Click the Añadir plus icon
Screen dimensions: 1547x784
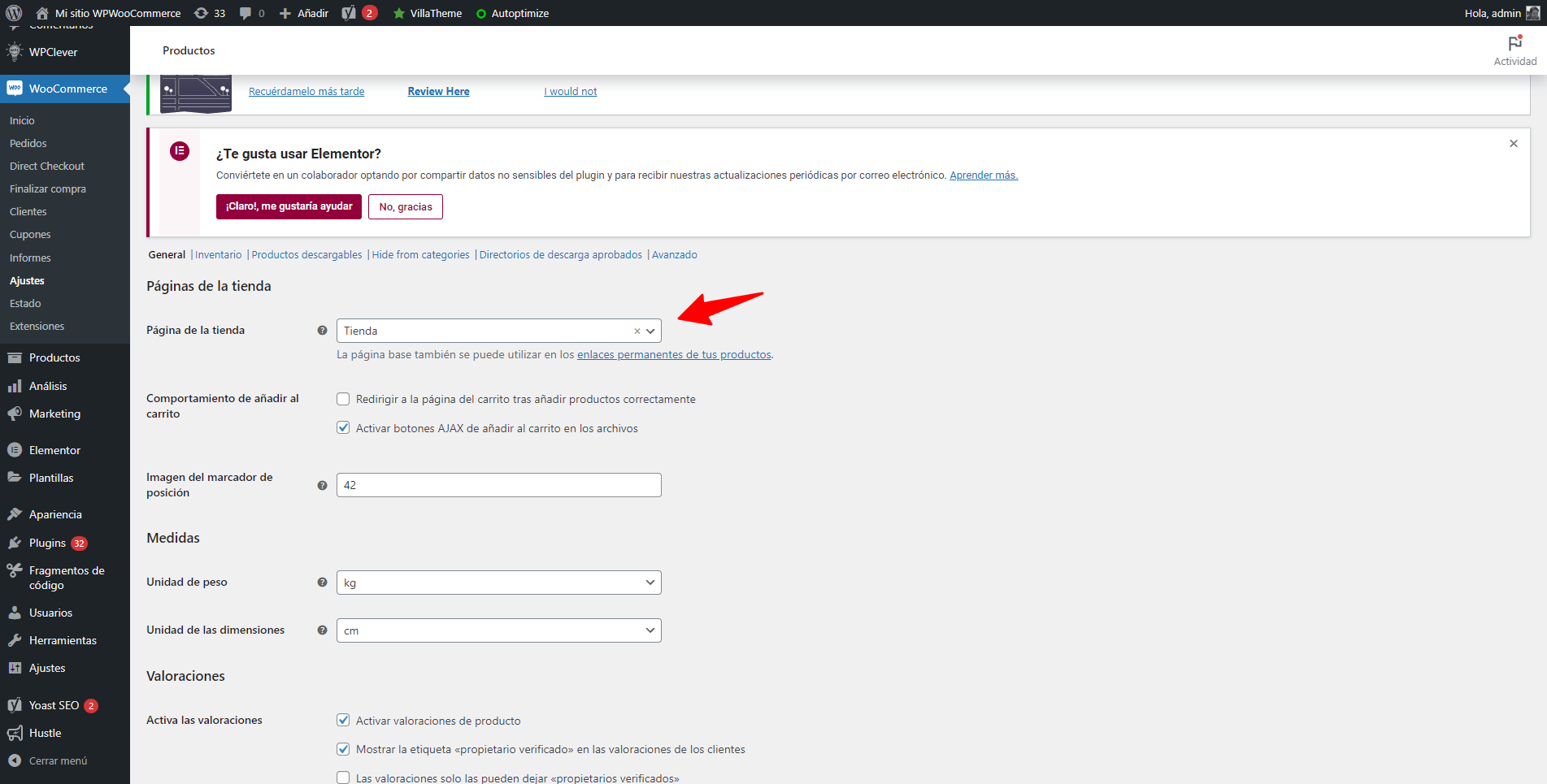(x=285, y=14)
